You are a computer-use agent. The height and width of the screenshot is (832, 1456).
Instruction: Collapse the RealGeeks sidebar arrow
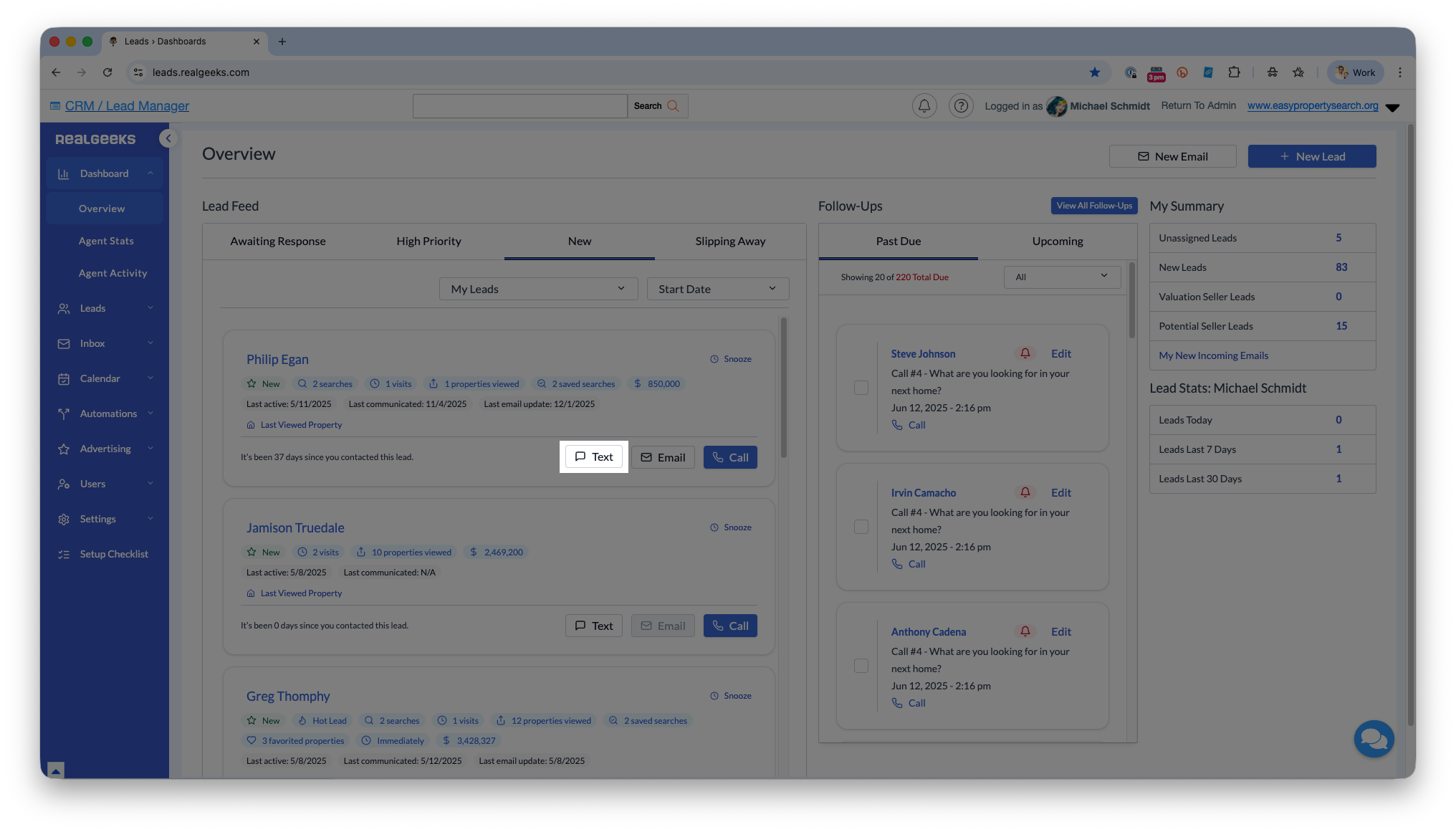tap(168, 138)
